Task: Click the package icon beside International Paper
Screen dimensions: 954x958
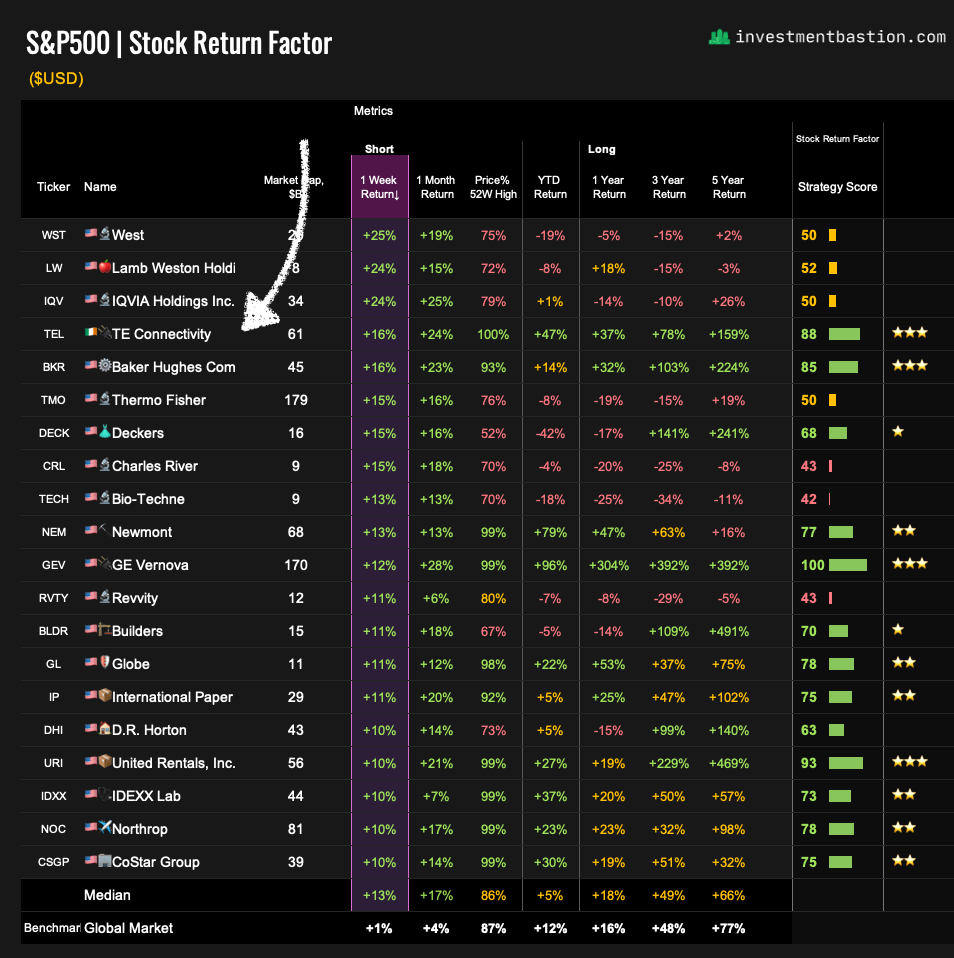Action: 105,695
